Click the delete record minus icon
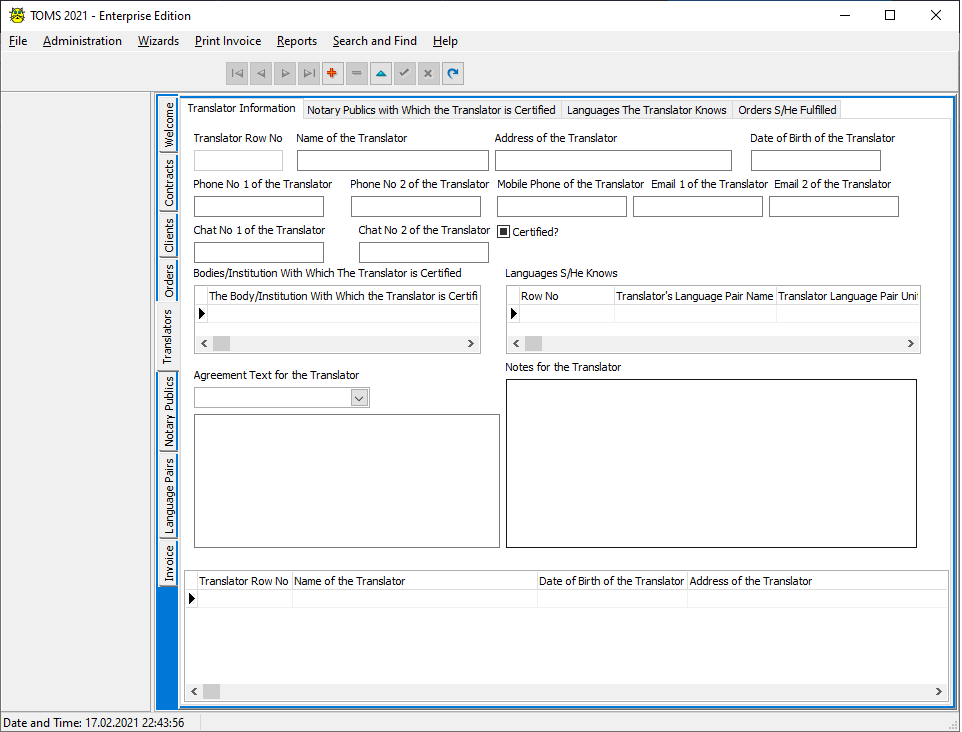Screen dimensions: 962x732 point(357,73)
